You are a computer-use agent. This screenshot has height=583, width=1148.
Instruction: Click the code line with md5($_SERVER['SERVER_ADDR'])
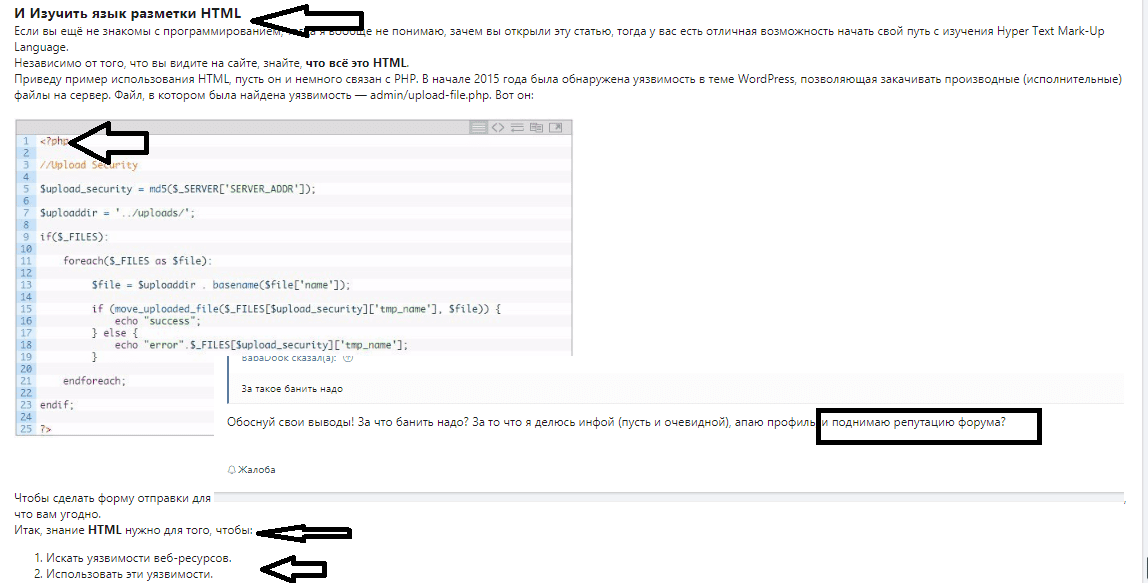click(x=178, y=189)
